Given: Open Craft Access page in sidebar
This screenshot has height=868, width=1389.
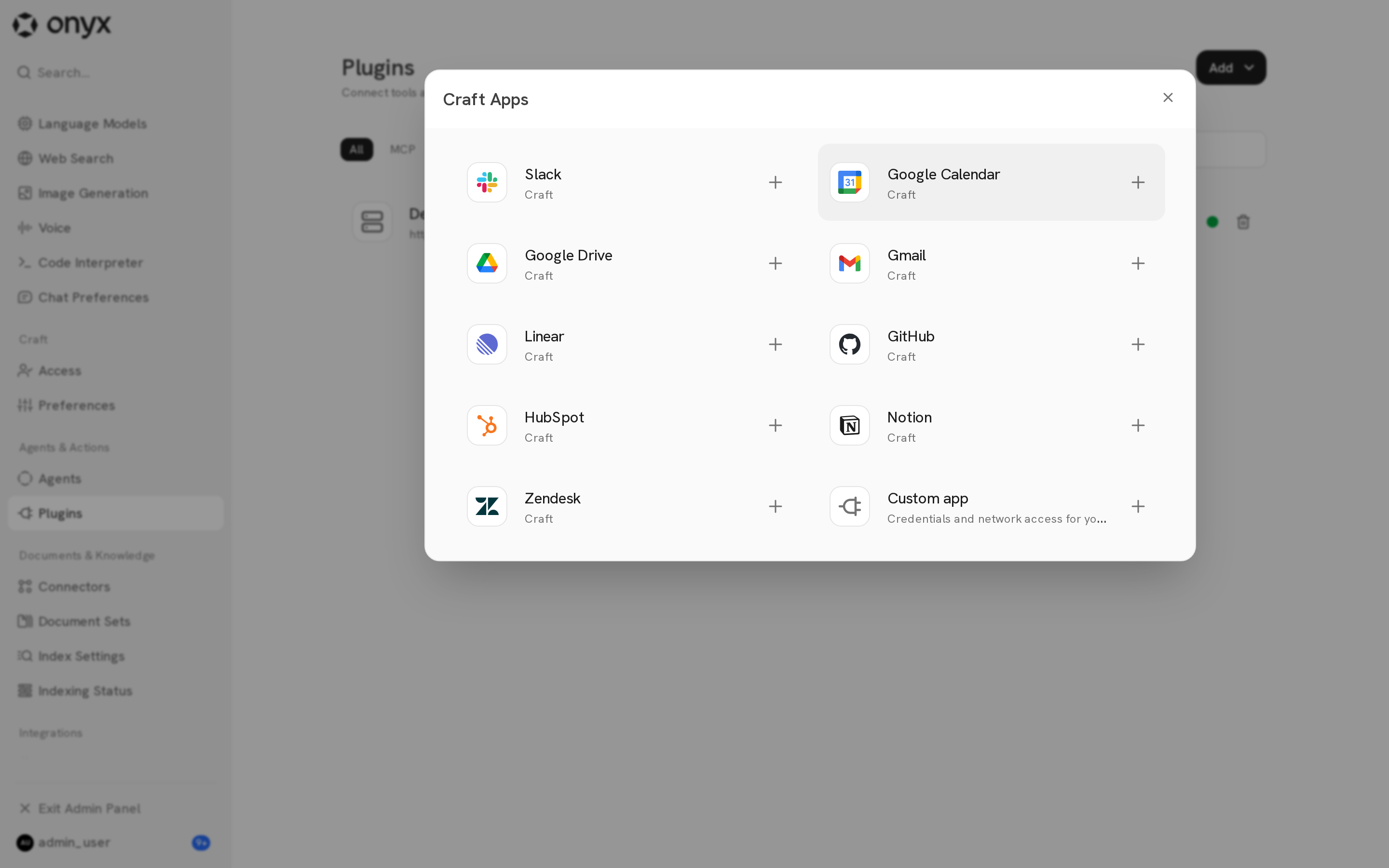Looking at the screenshot, I should [x=115, y=370].
